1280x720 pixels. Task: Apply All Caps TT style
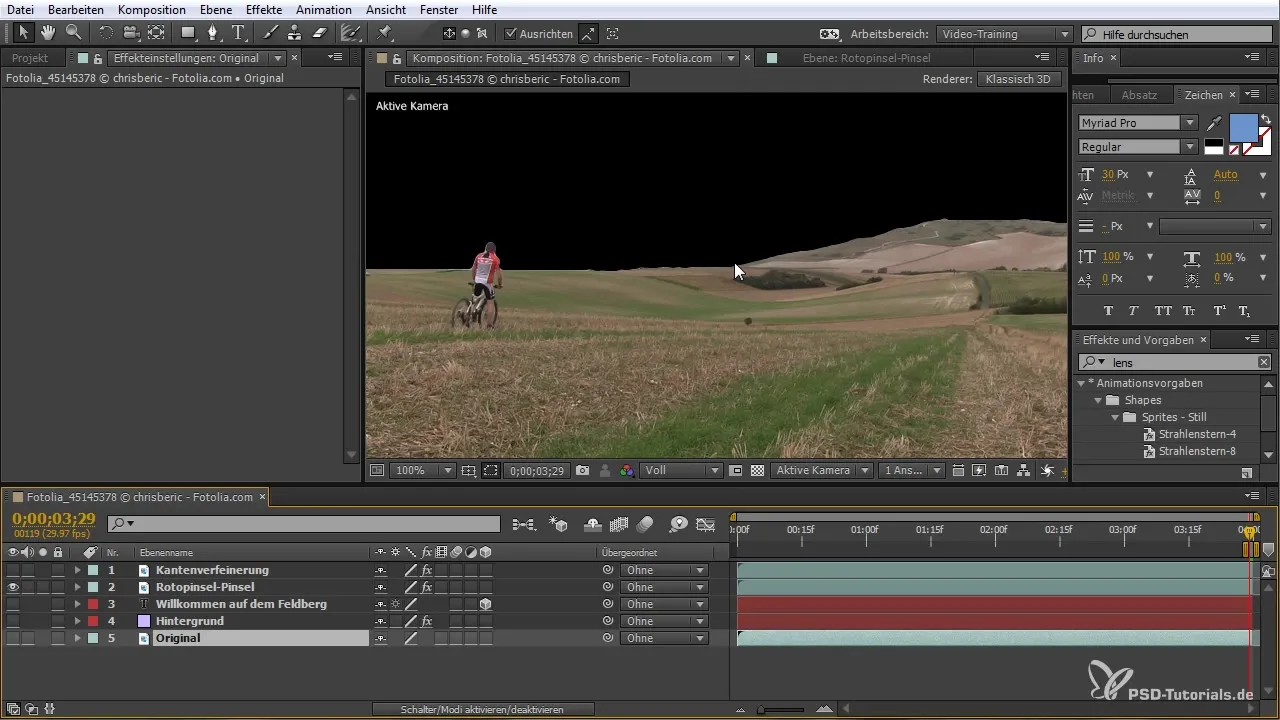[x=1163, y=311]
